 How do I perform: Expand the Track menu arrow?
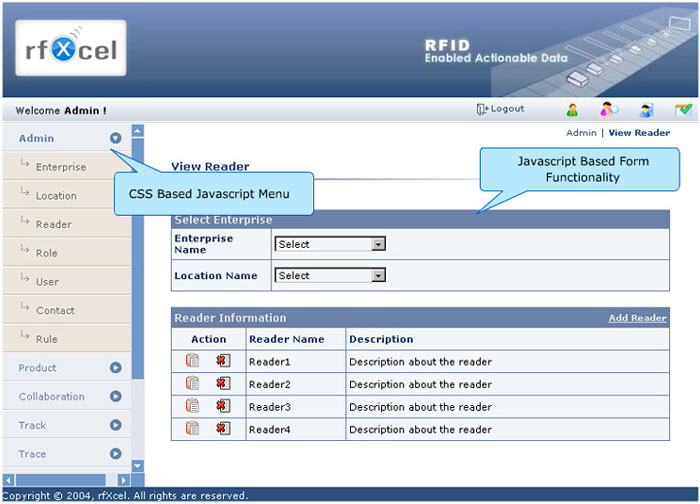click(116, 425)
